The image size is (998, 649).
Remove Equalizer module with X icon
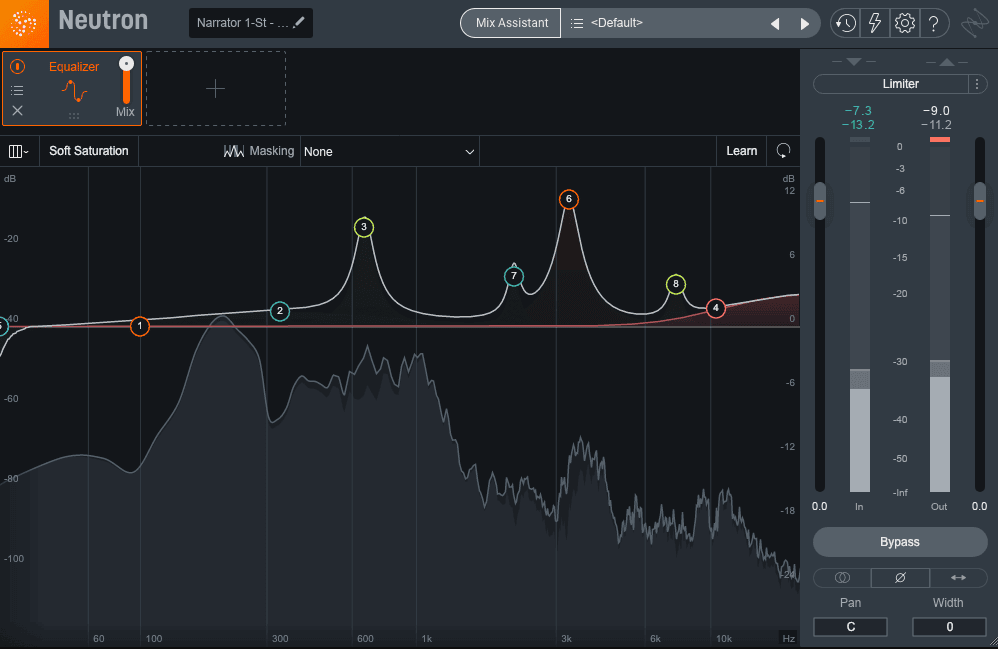coord(17,111)
